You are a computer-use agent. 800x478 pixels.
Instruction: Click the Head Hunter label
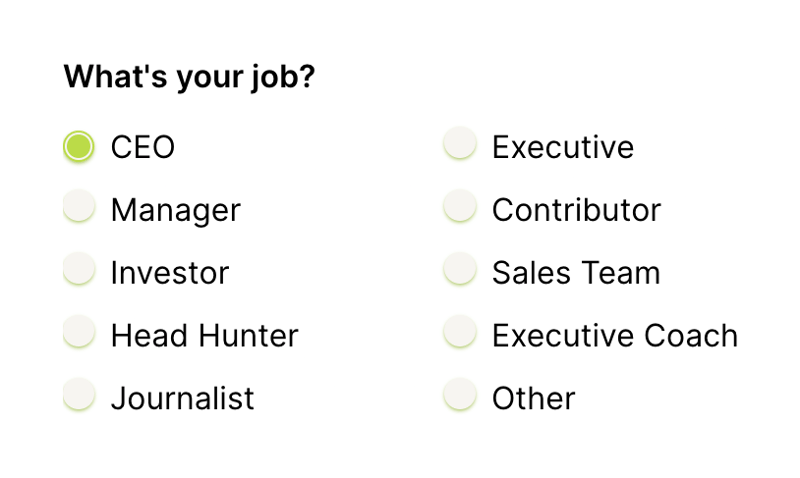coord(204,336)
